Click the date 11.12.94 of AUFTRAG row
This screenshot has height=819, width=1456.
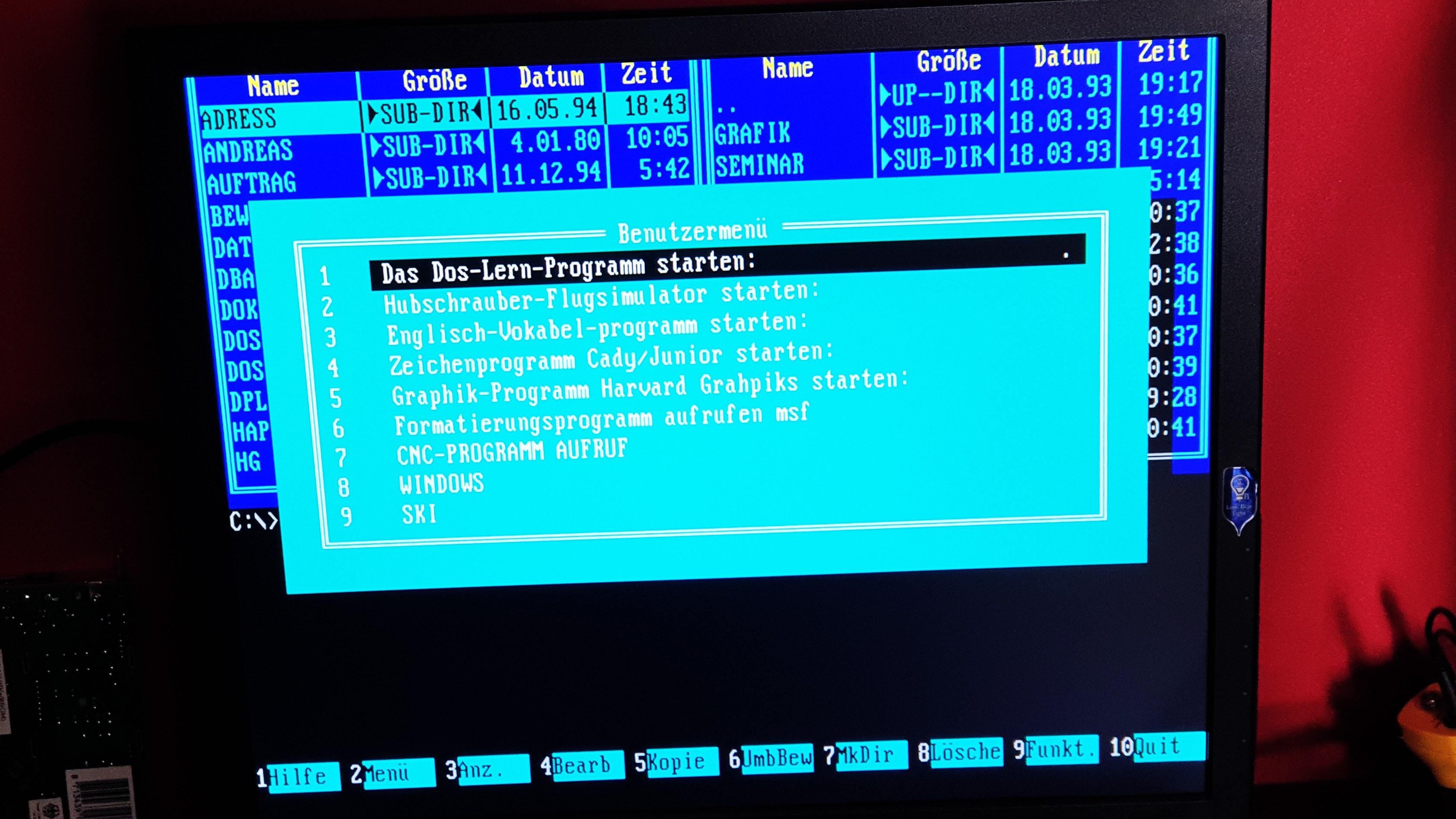coord(551,173)
